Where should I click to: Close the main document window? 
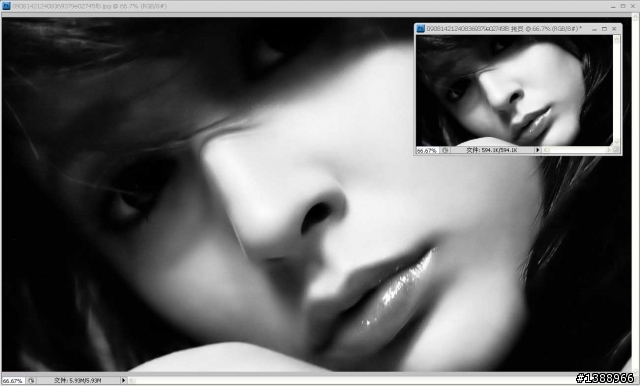633,6
